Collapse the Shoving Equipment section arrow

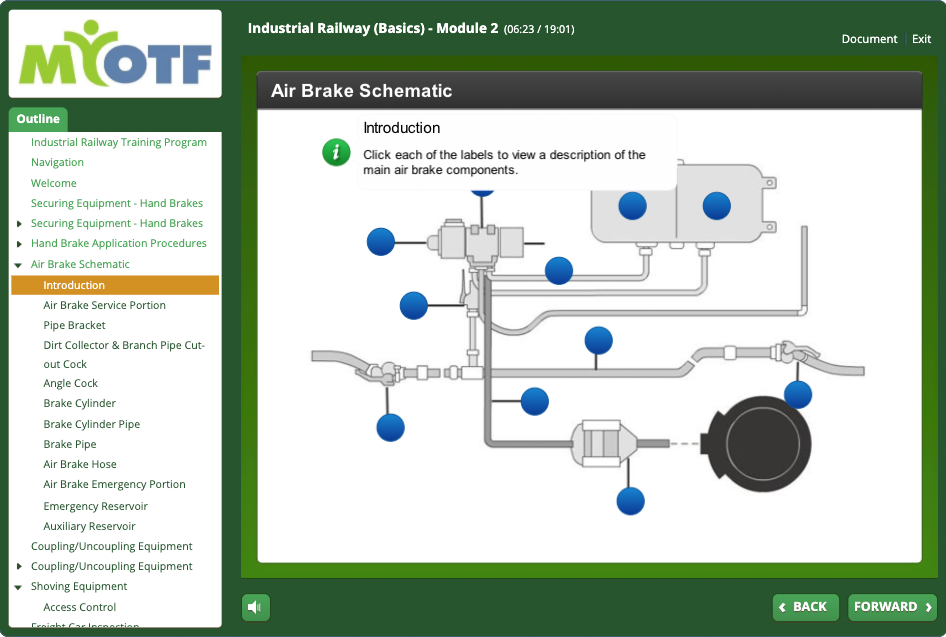click(18, 587)
